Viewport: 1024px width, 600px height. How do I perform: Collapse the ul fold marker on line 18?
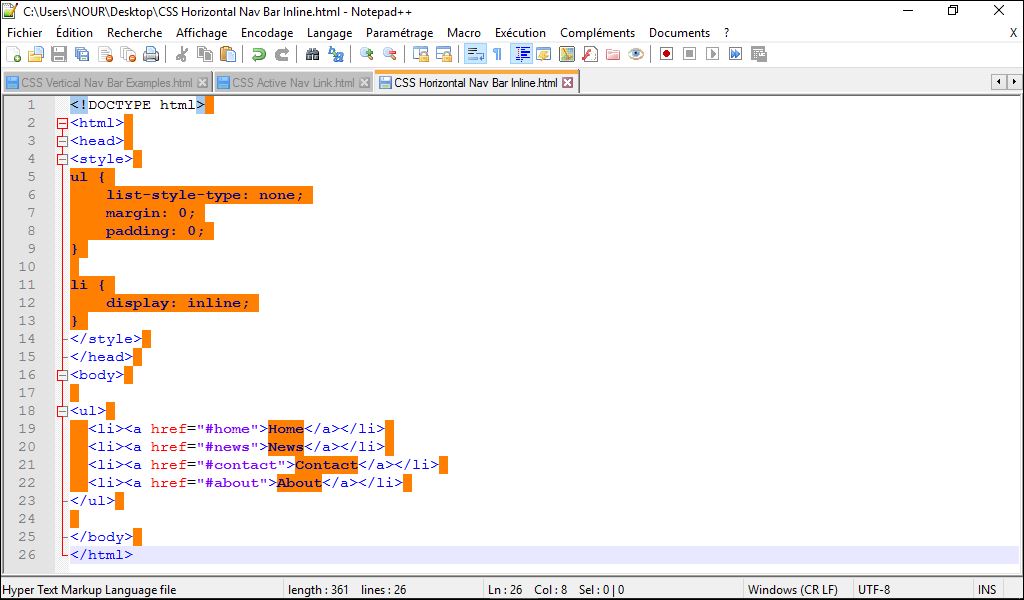click(x=62, y=411)
